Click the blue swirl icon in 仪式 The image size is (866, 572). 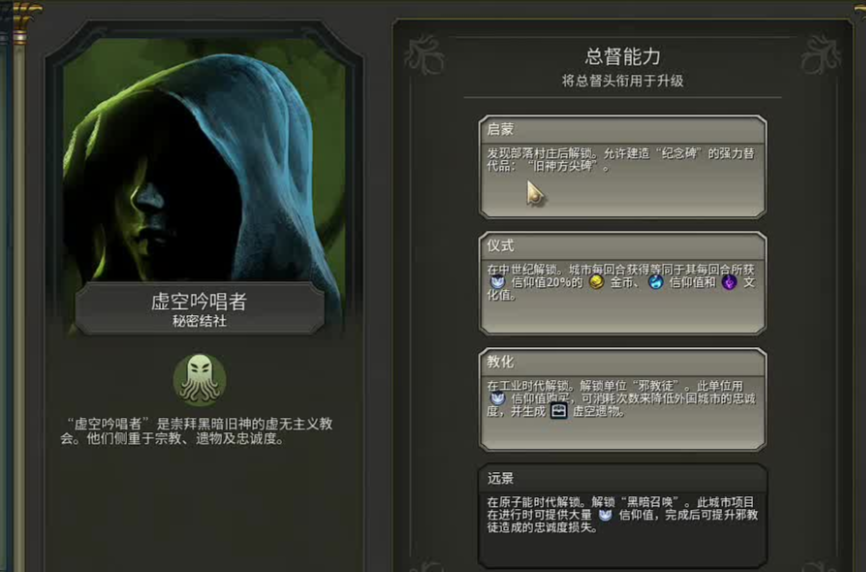click(656, 283)
